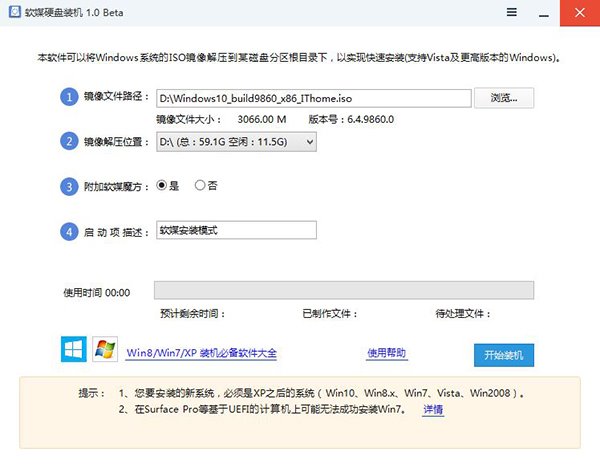The height and width of the screenshot is (464, 600).
Task: Expand the 镜像解压位置 drive dropdown
Action: [x=236, y=142]
